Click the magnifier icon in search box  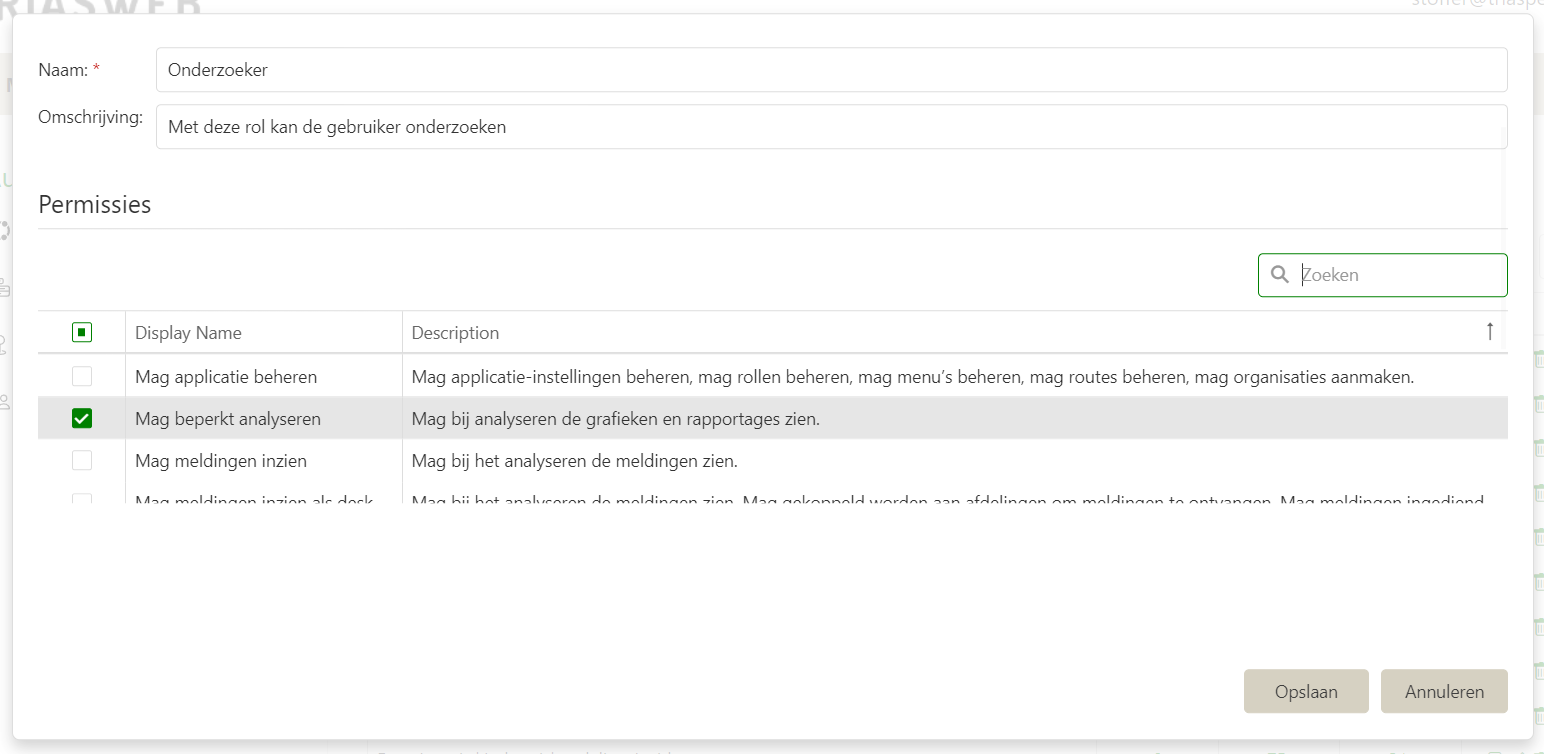click(1279, 275)
